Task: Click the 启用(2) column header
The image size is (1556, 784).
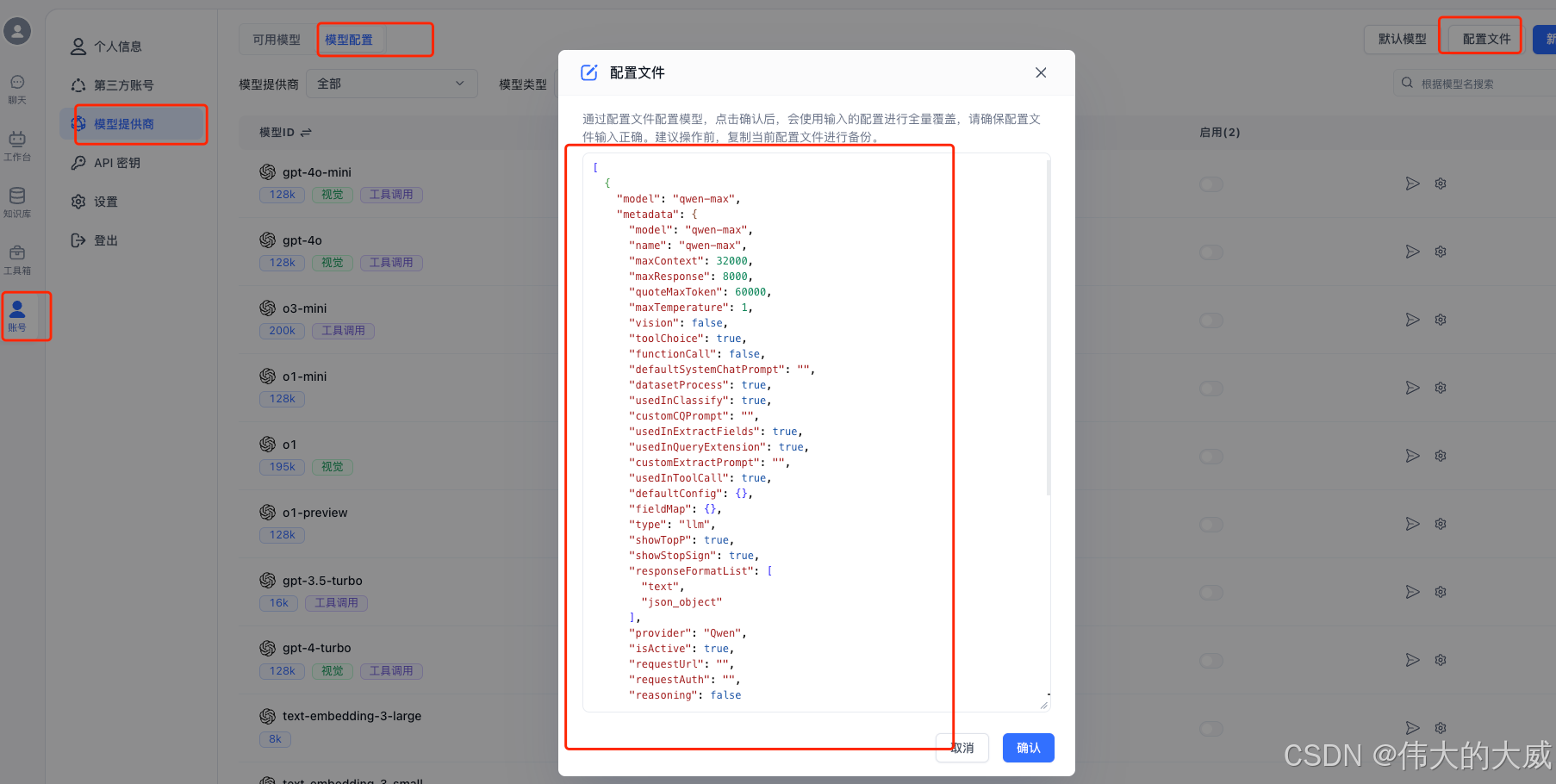Action: click(1219, 133)
